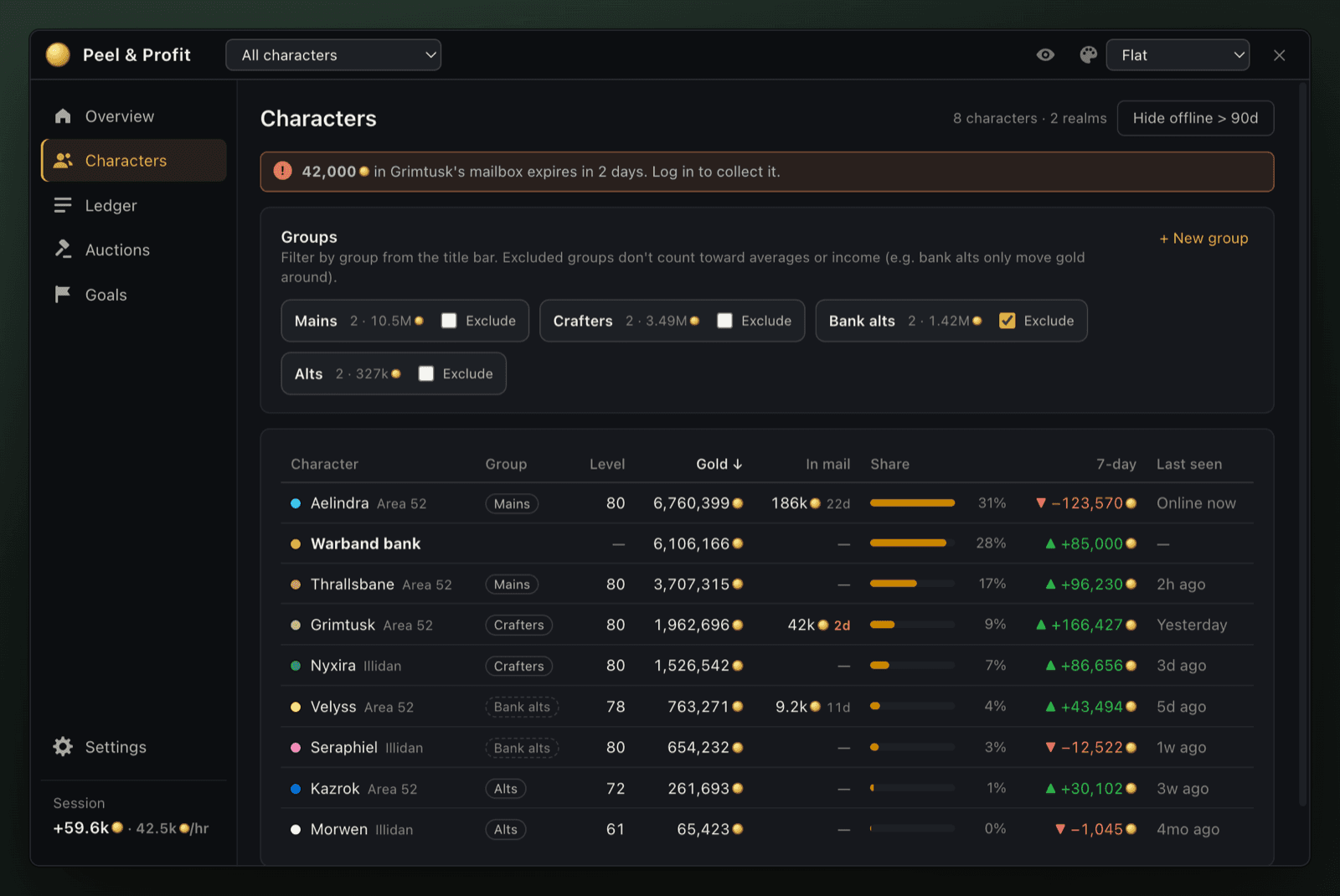
Task: Click the Mains tag on Aelindra's row
Action: coord(512,503)
